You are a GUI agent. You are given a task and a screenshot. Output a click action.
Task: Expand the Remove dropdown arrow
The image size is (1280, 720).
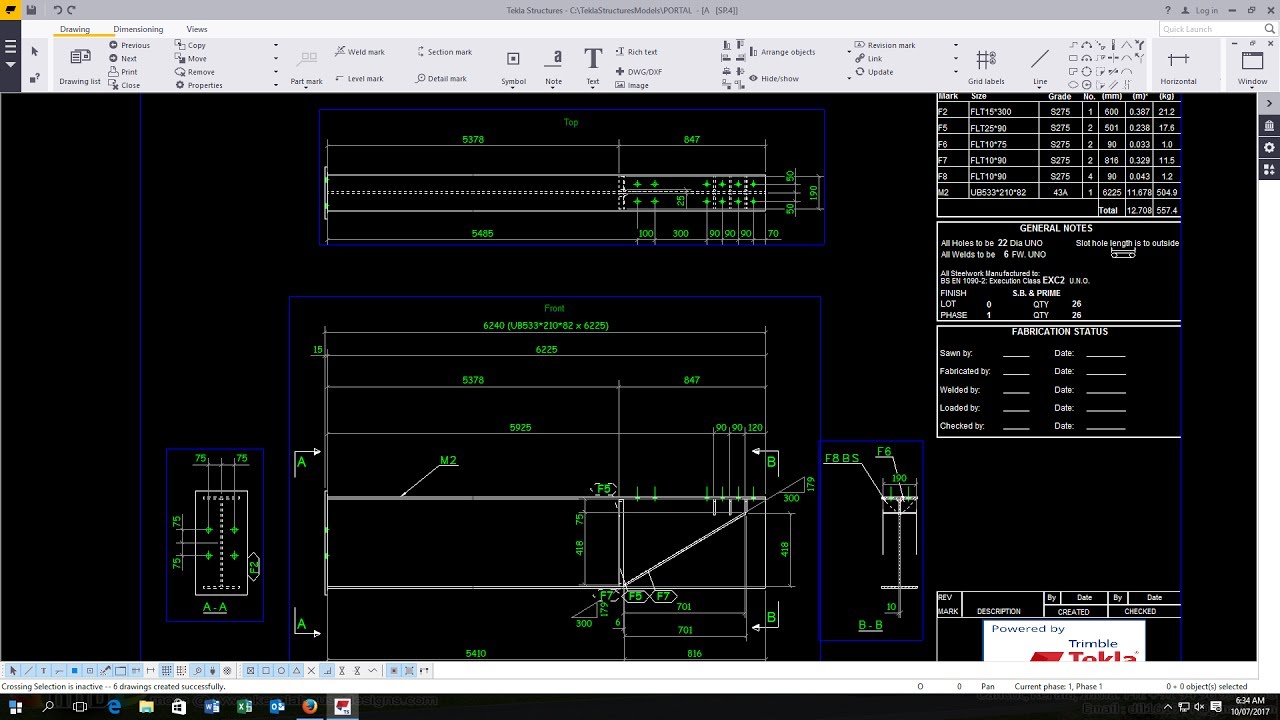point(276,72)
